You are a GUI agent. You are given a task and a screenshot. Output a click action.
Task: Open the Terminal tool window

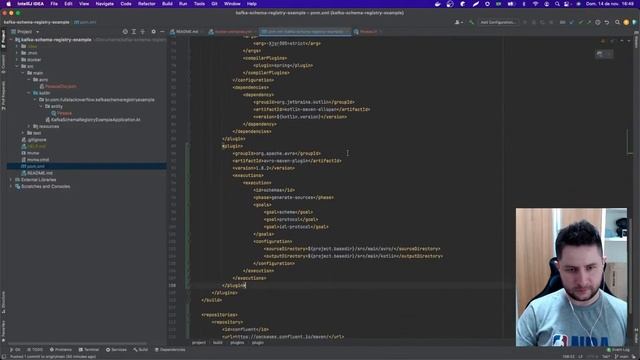pyautogui.click(x=89, y=350)
